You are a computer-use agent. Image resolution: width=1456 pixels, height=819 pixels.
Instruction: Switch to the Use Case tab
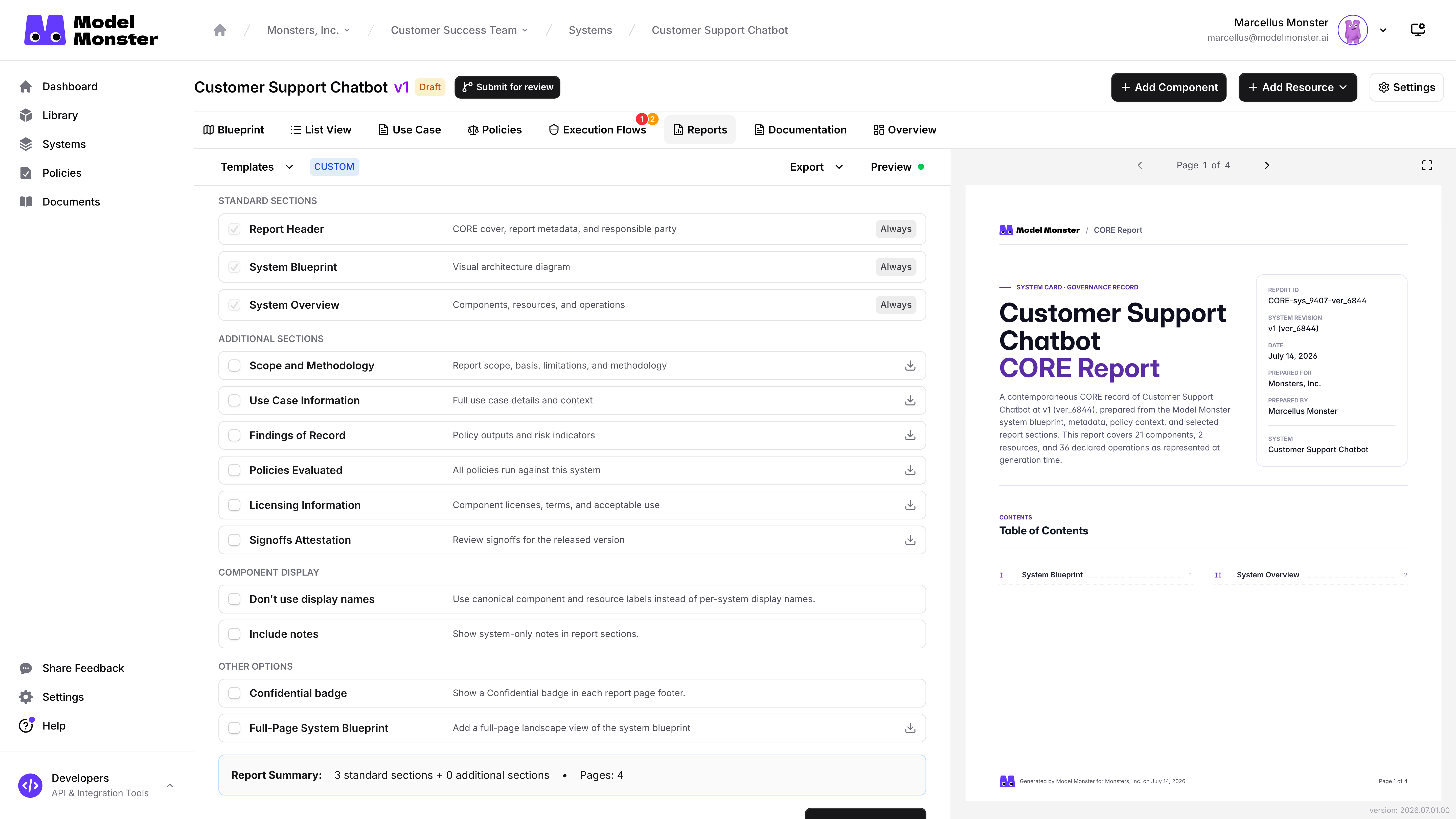tap(409, 130)
